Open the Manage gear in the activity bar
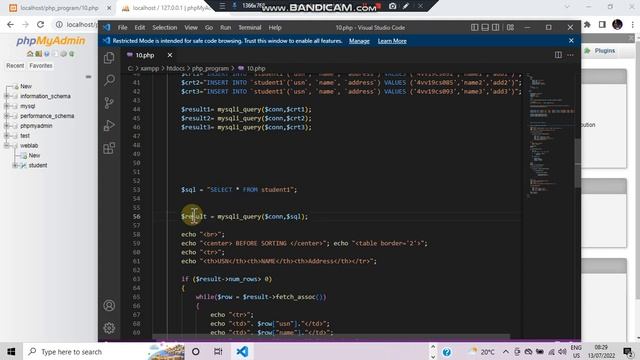 [109, 328]
